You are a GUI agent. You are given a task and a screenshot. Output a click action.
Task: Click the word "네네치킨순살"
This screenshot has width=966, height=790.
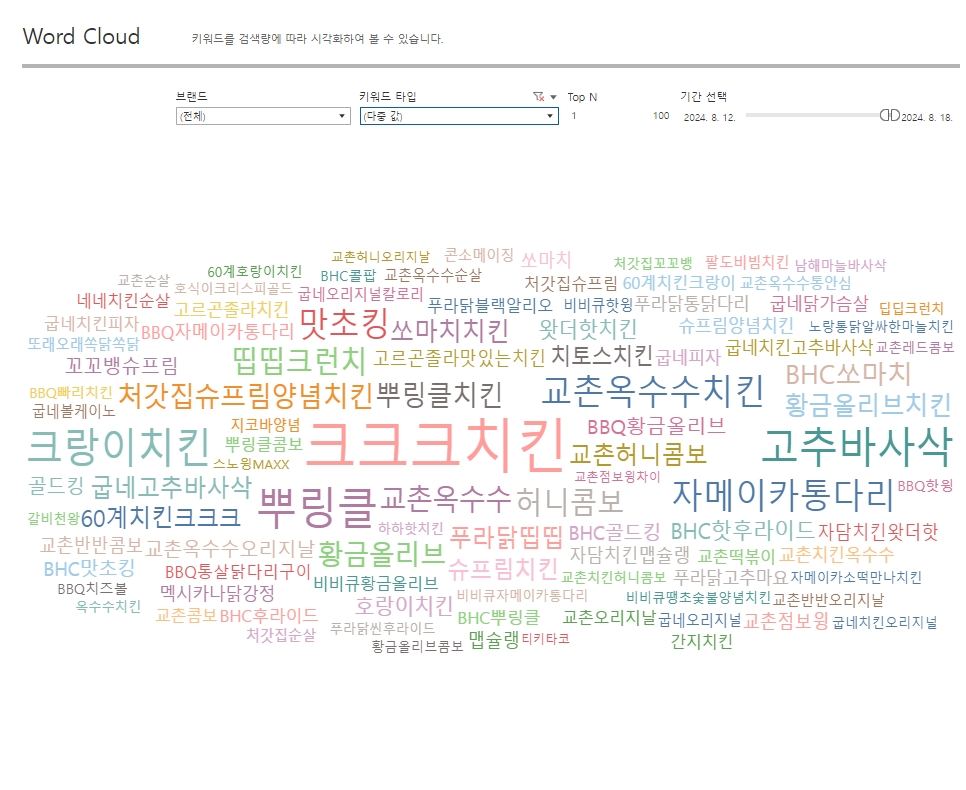click(123, 301)
